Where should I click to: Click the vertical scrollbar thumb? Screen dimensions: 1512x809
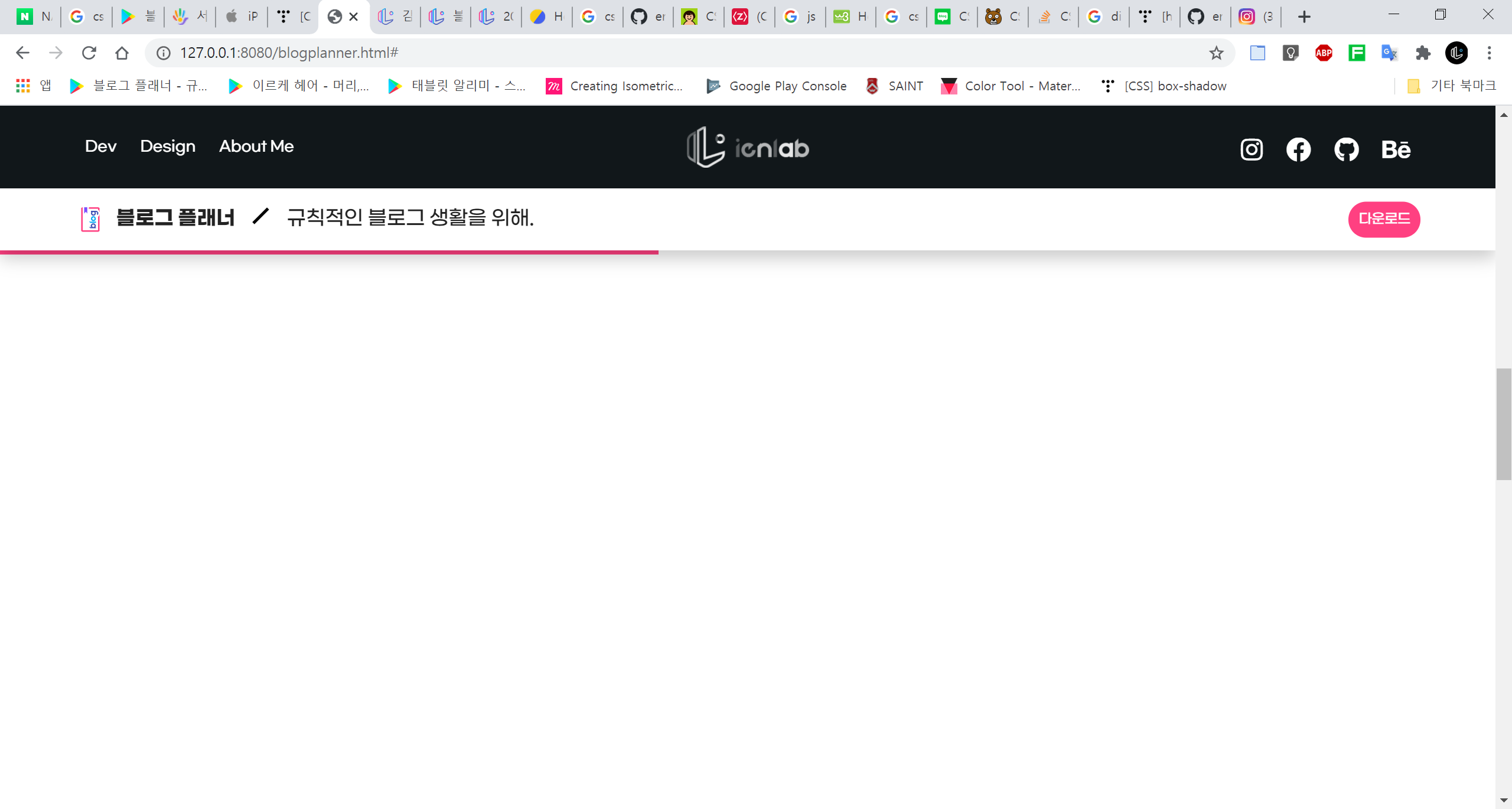point(1503,424)
